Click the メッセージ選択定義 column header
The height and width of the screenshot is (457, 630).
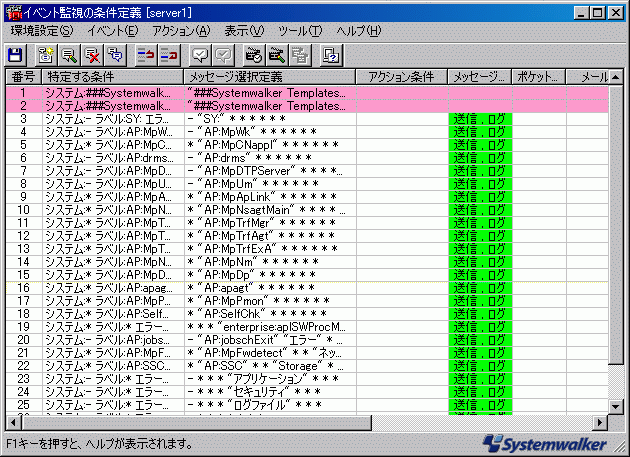[270, 77]
